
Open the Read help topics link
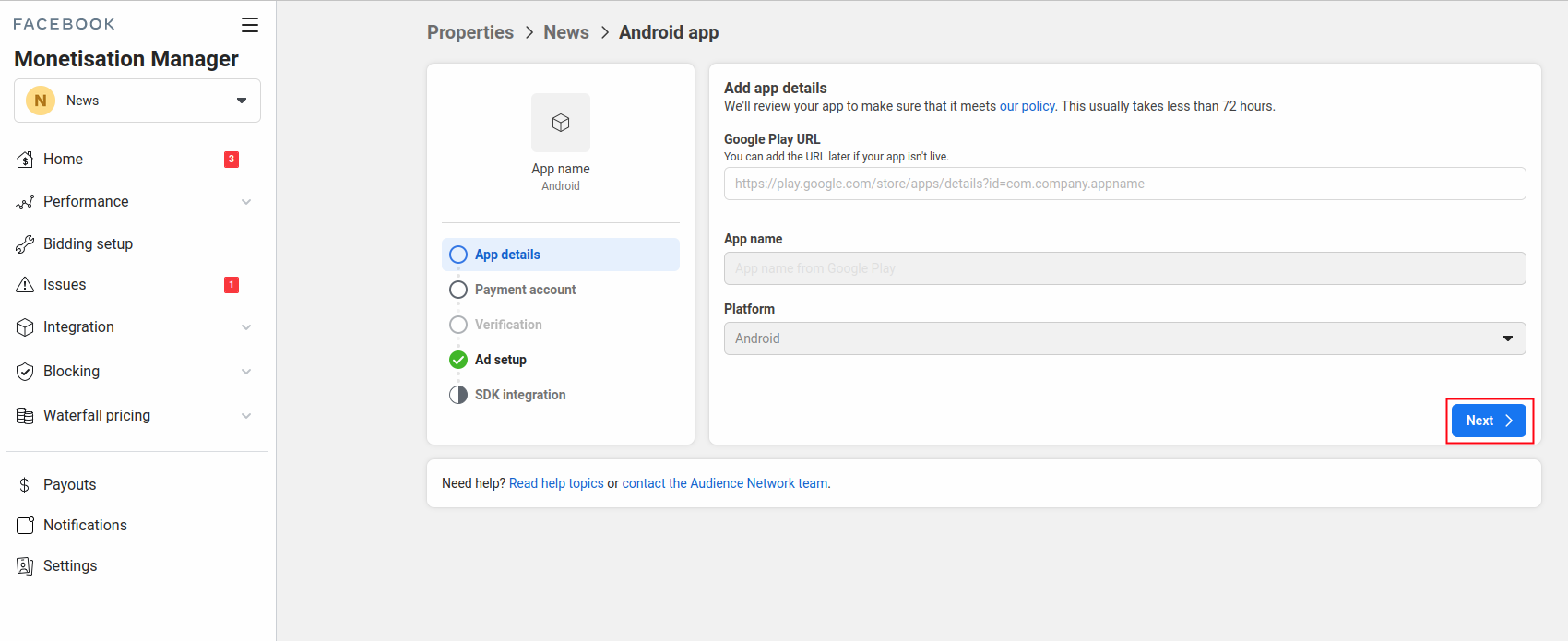(x=556, y=483)
